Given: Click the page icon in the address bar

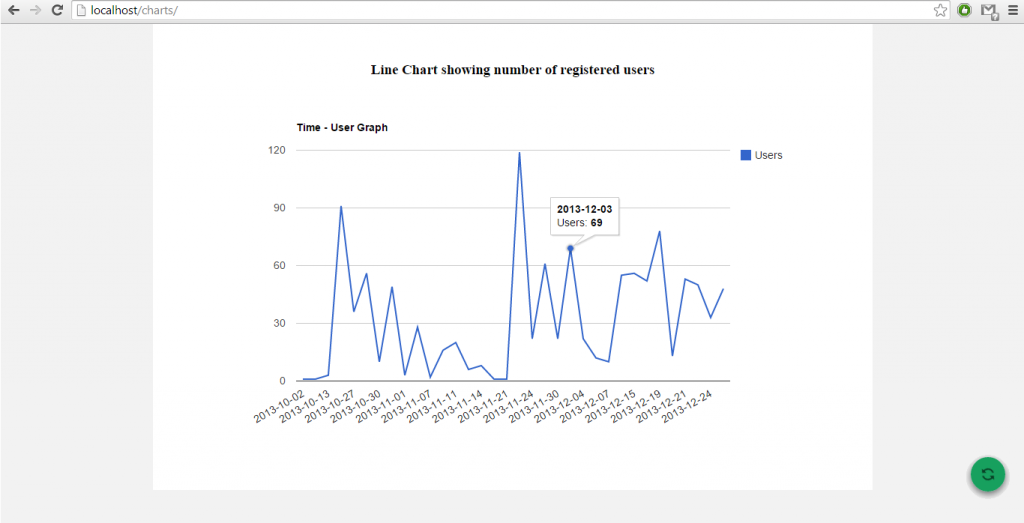Looking at the screenshot, I should point(81,10).
